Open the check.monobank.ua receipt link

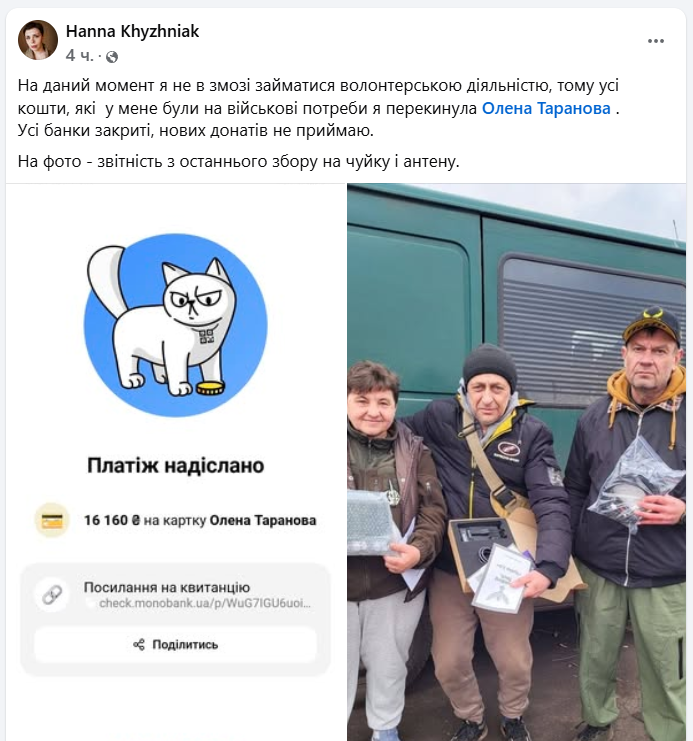(x=205, y=603)
